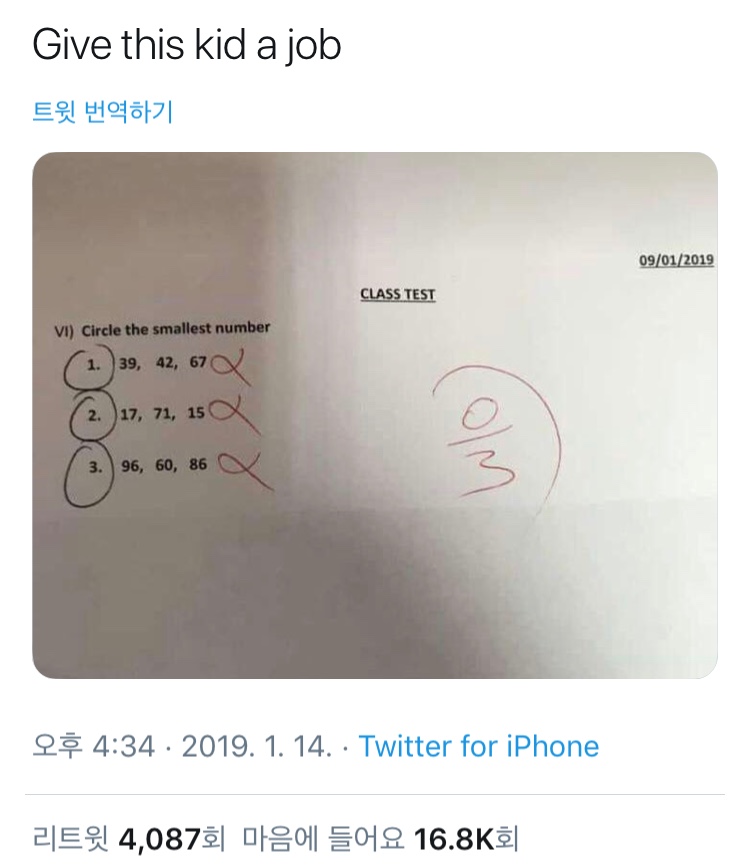750x865 pixels.
Task: Click the number 71 in the second row
Action: point(163,413)
